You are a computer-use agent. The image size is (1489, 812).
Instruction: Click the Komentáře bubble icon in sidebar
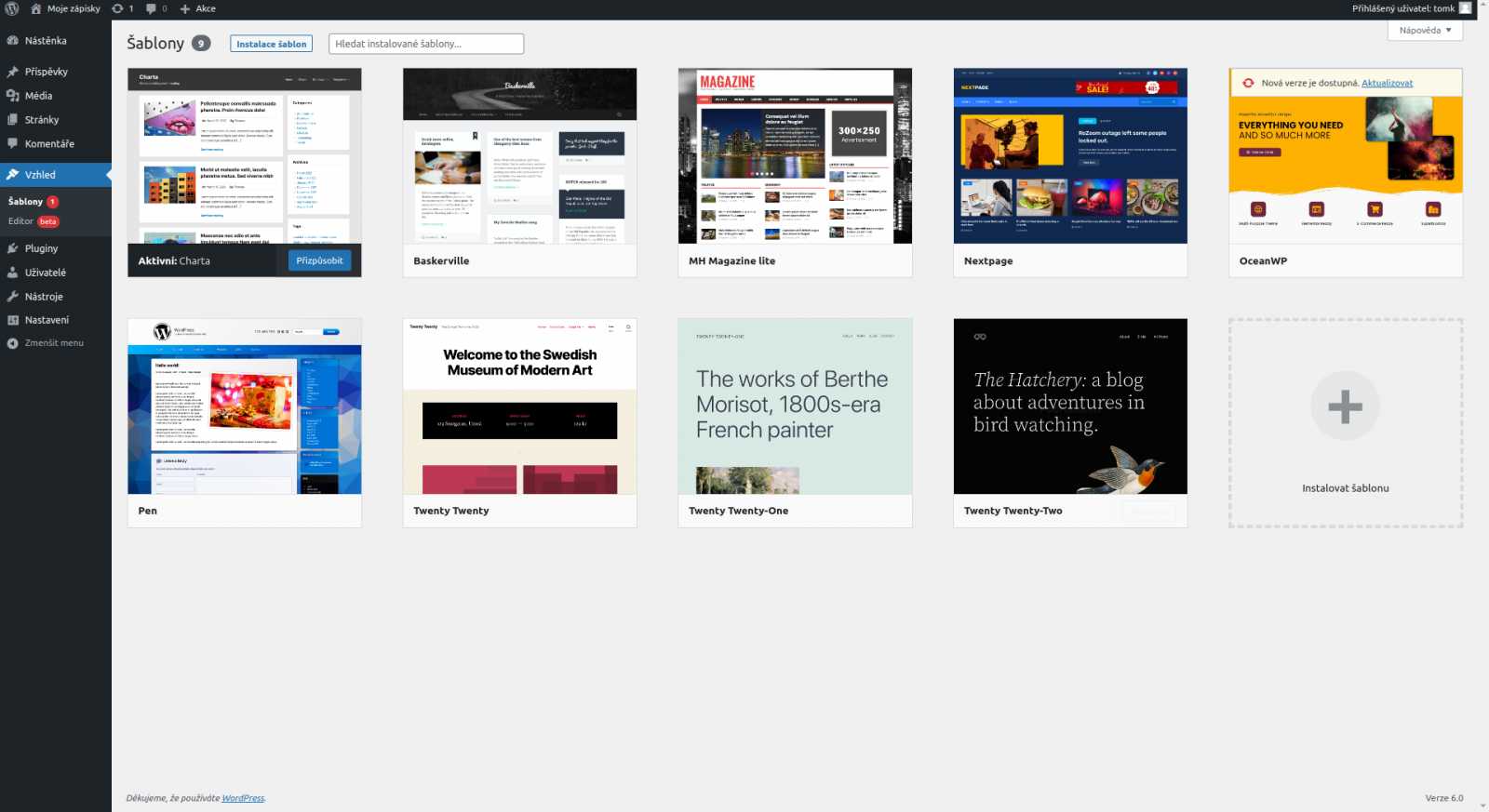(12, 144)
